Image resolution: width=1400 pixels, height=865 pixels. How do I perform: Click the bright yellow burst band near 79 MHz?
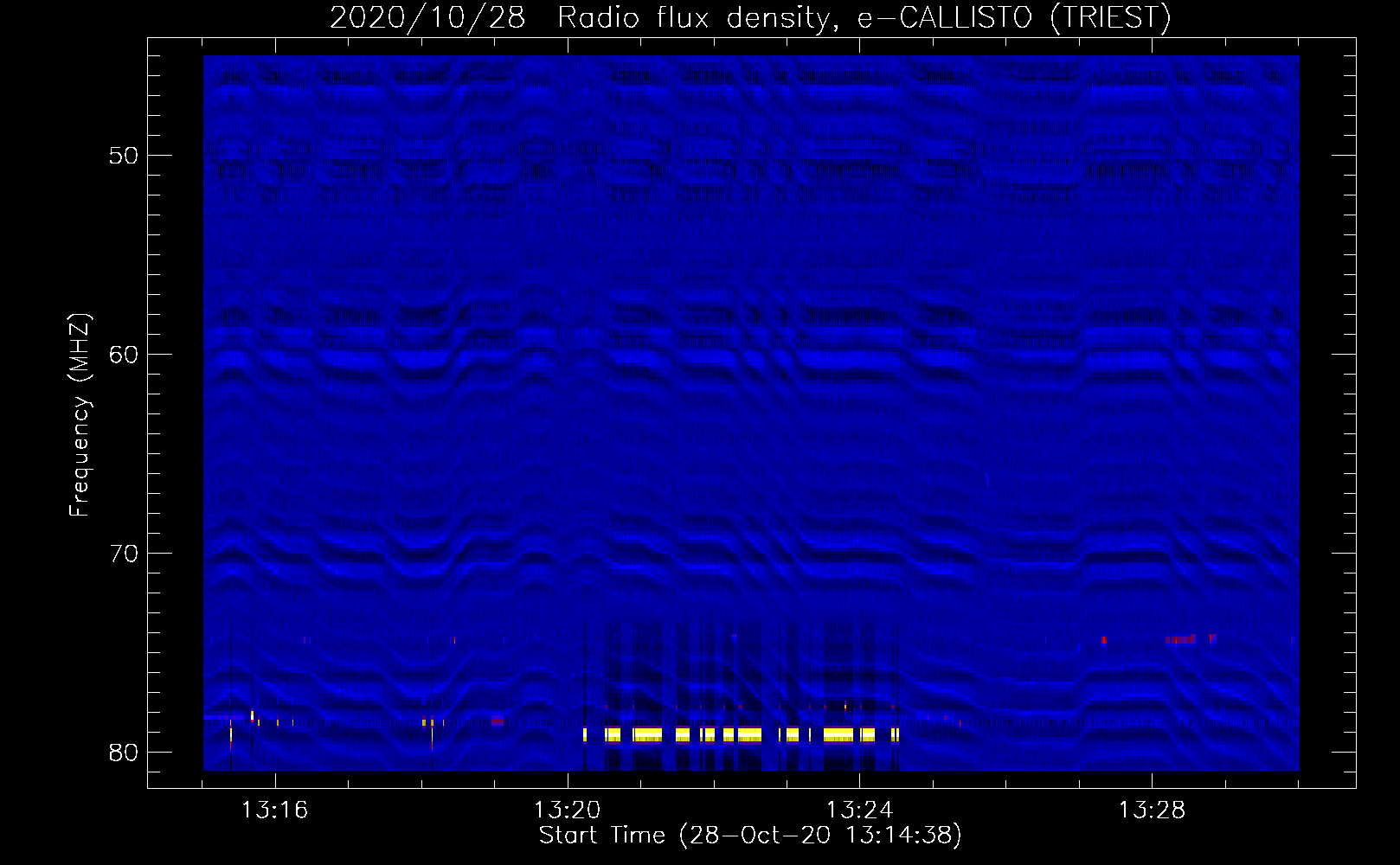pyautogui.click(x=742, y=735)
